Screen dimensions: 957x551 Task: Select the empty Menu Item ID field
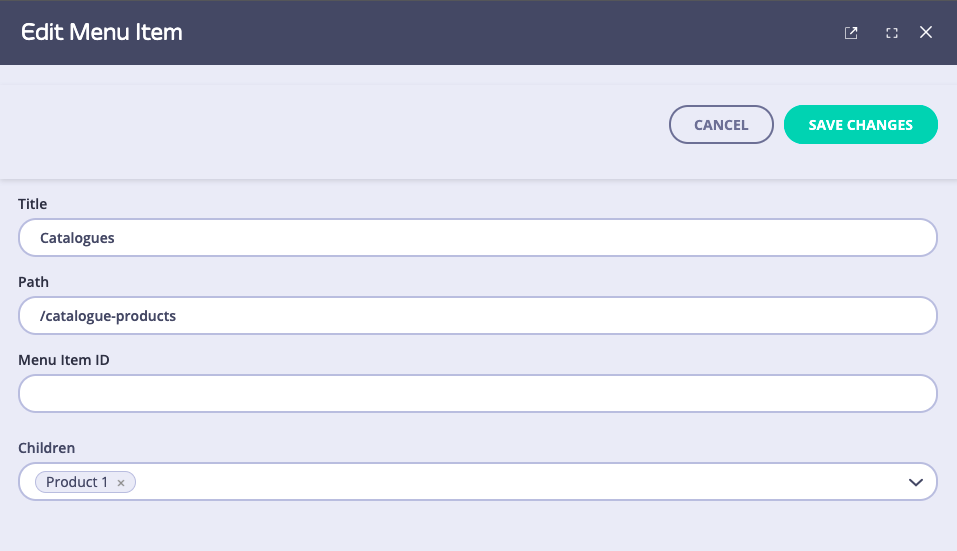478,394
